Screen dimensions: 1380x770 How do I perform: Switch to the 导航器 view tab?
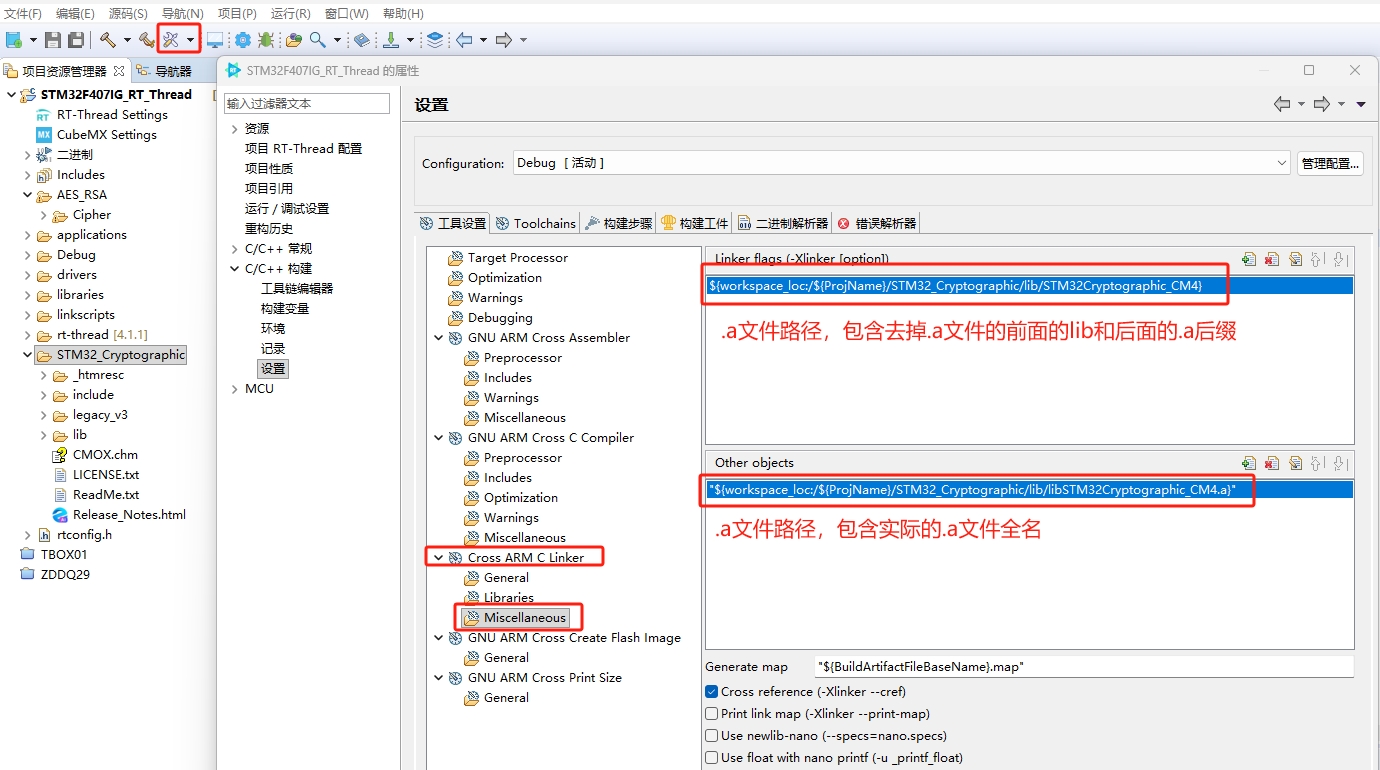(x=164, y=71)
